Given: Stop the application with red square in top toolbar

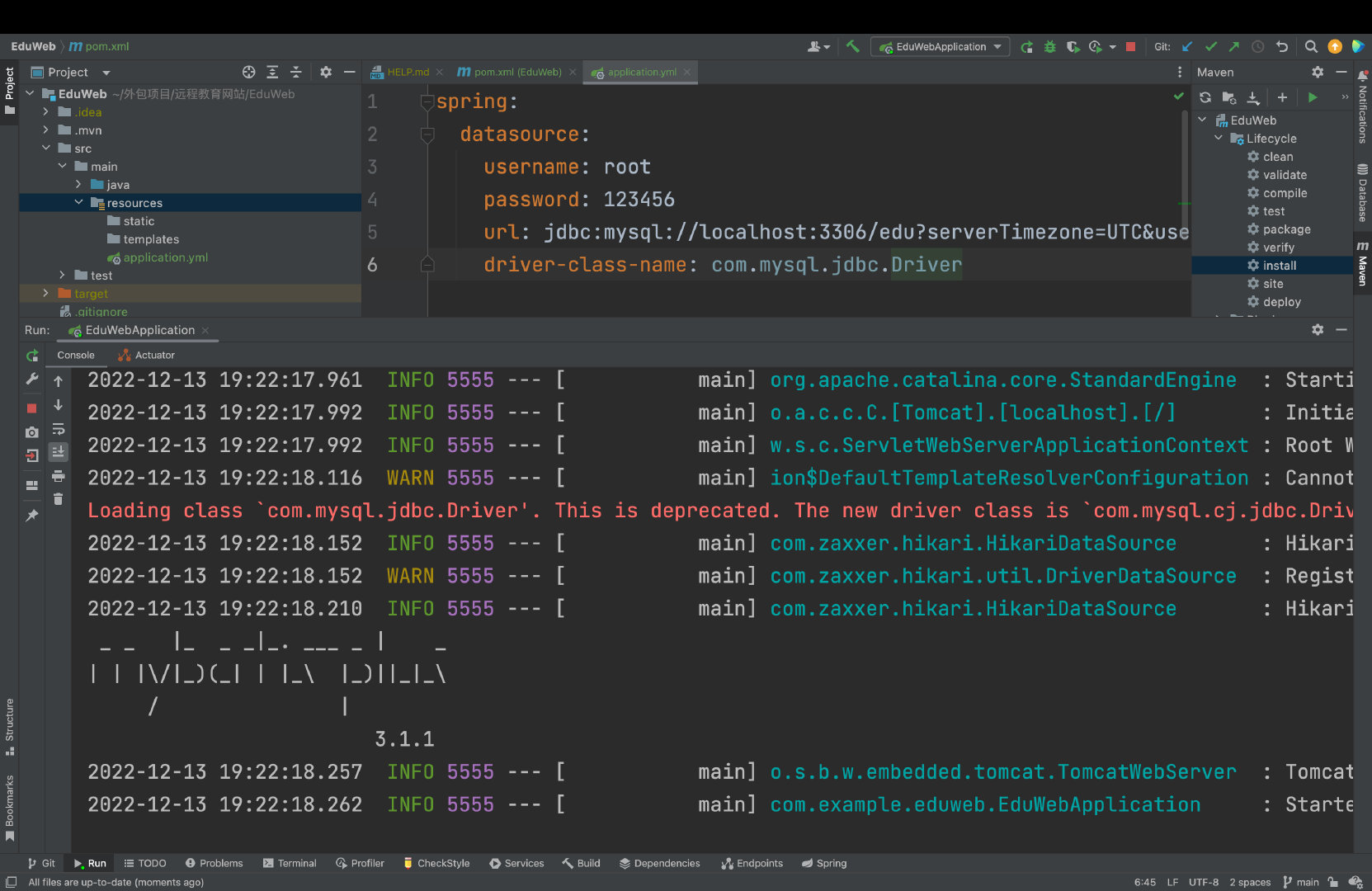Looking at the screenshot, I should click(x=1131, y=47).
